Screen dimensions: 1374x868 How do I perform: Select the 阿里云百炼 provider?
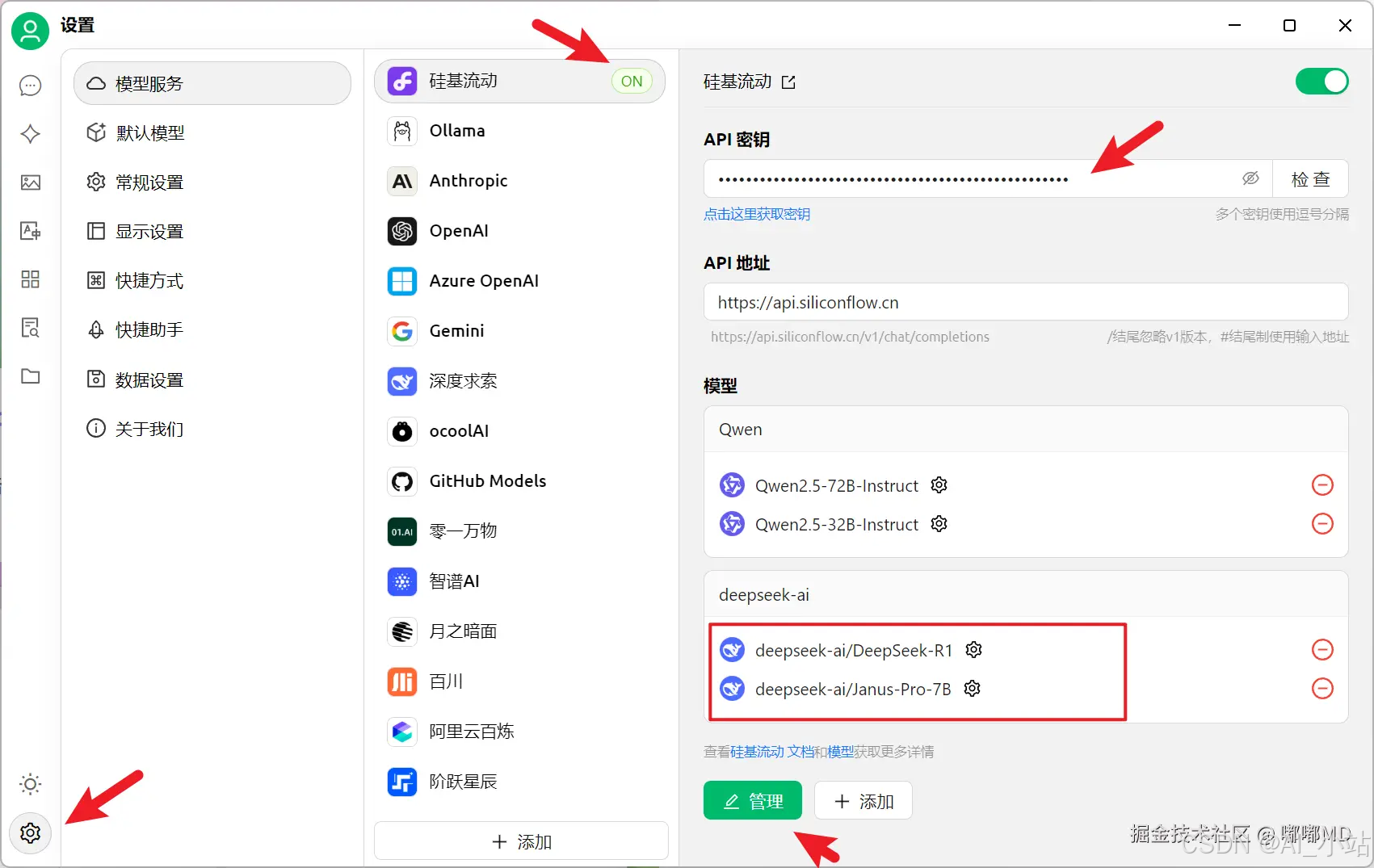(519, 732)
